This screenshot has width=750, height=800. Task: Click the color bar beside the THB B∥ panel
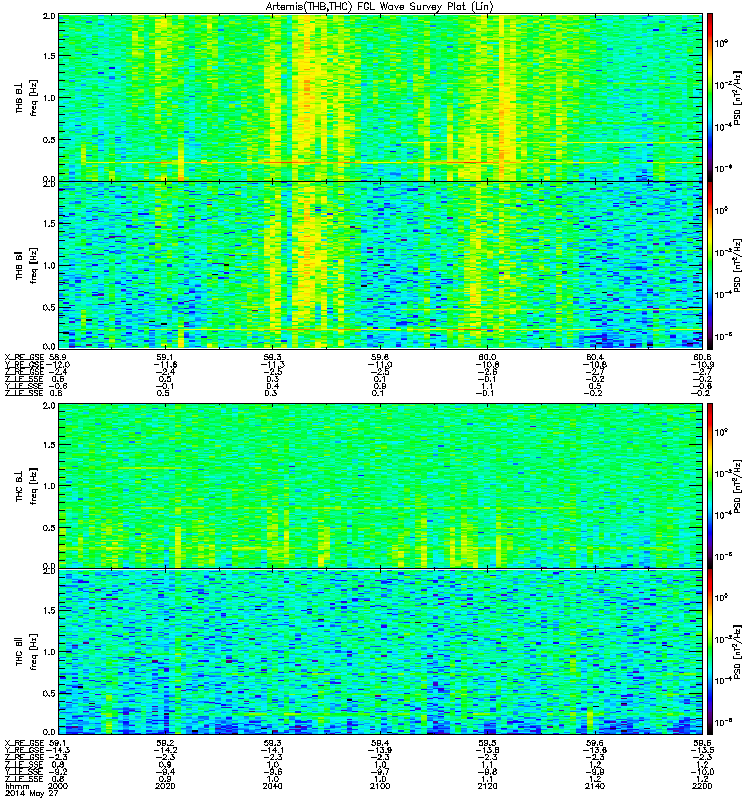click(710, 265)
